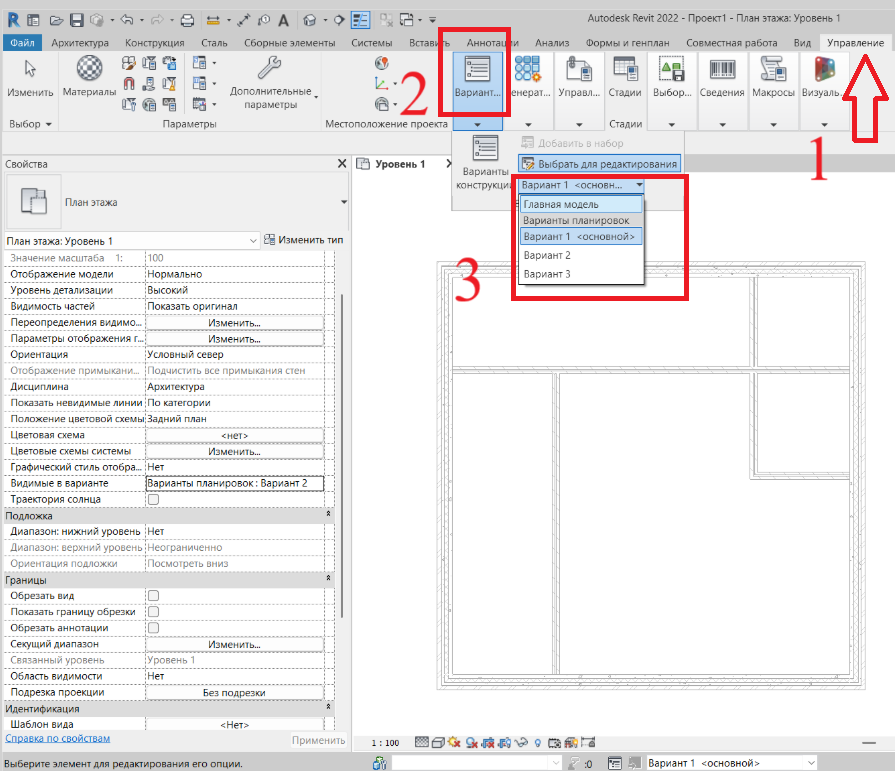Activate the aligned dimension measure icon
Screen dimensions: 895x771
coord(213,21)
